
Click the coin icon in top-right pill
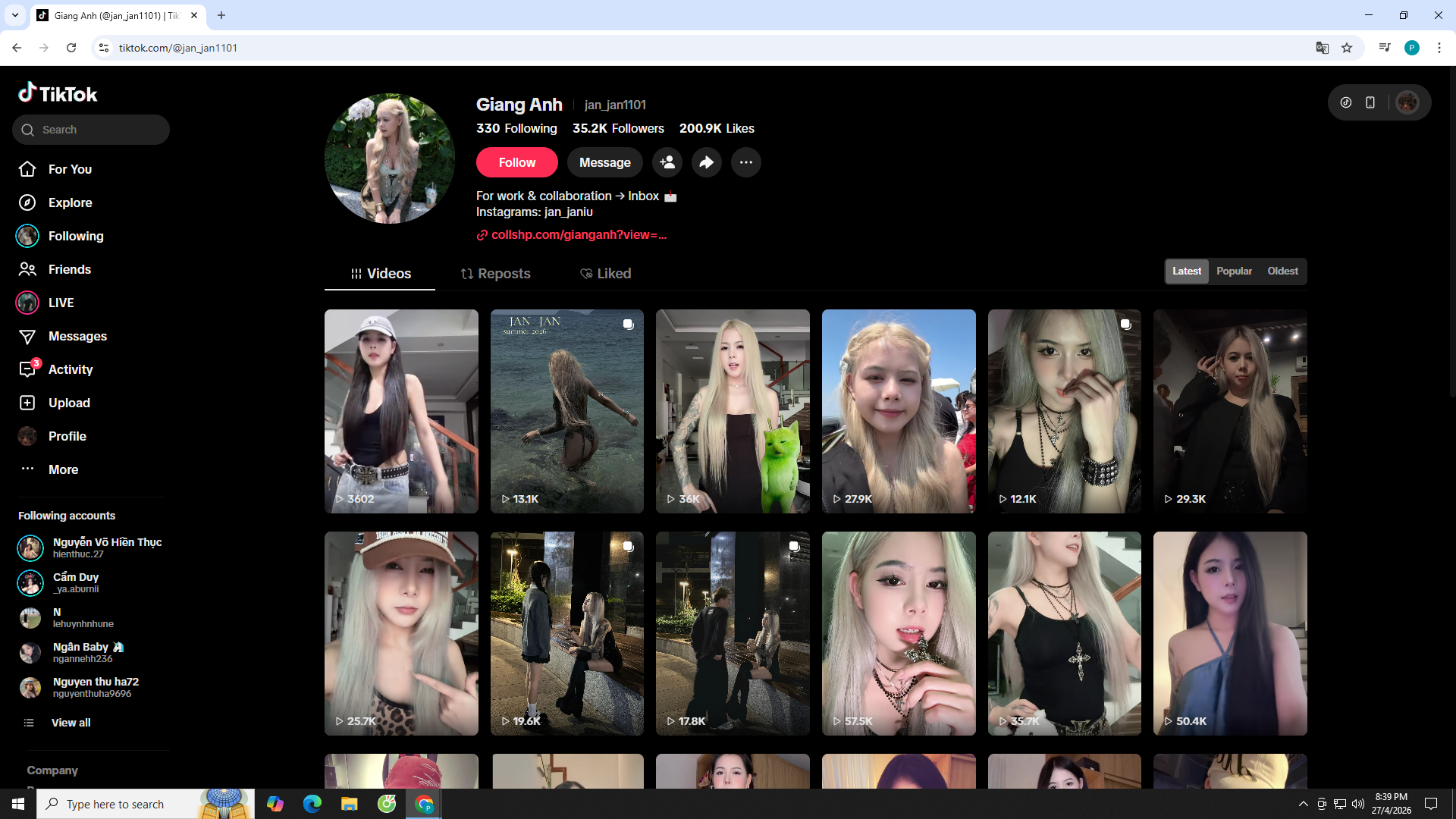coord(1346,102)
